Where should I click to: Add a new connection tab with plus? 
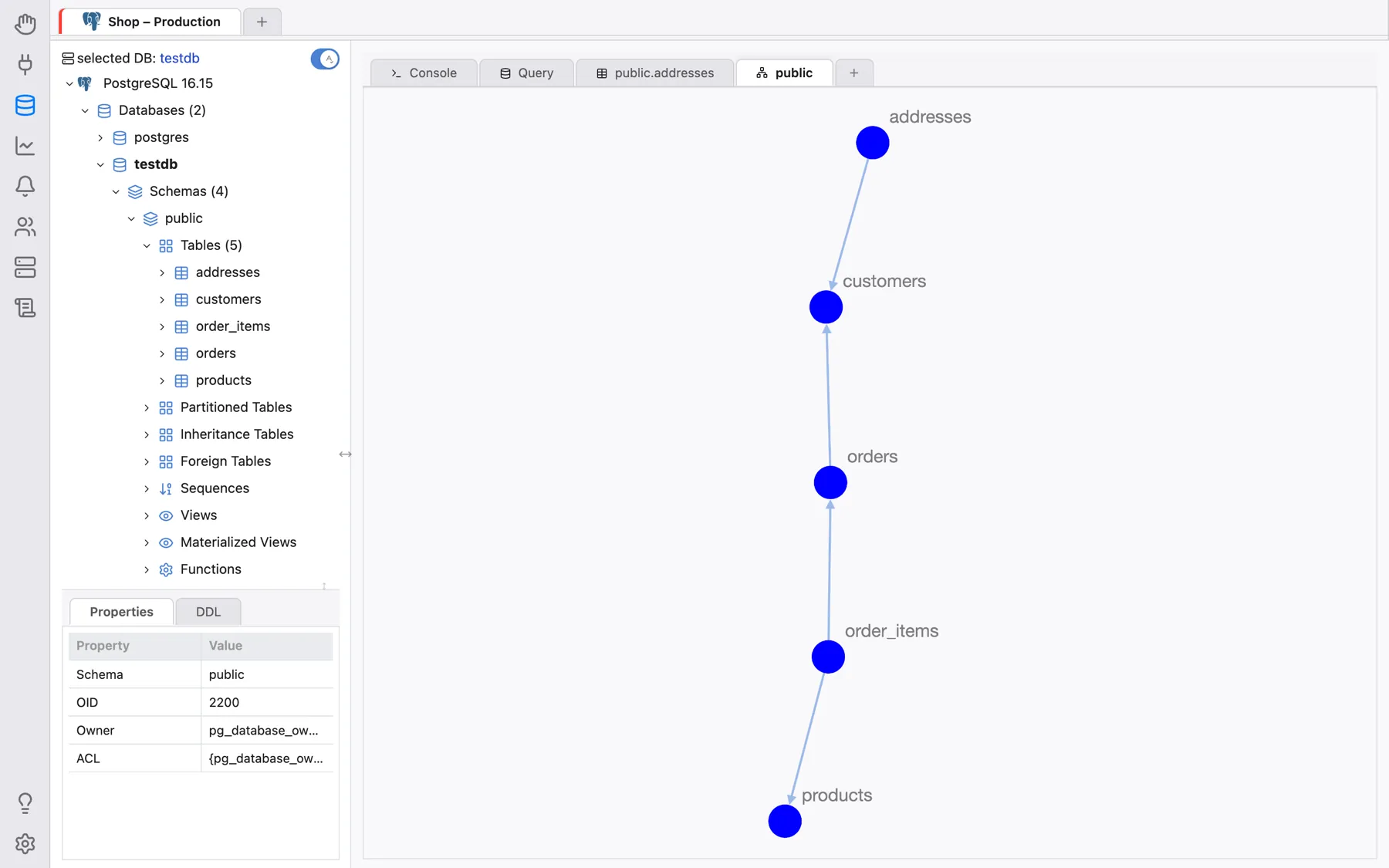262,22
